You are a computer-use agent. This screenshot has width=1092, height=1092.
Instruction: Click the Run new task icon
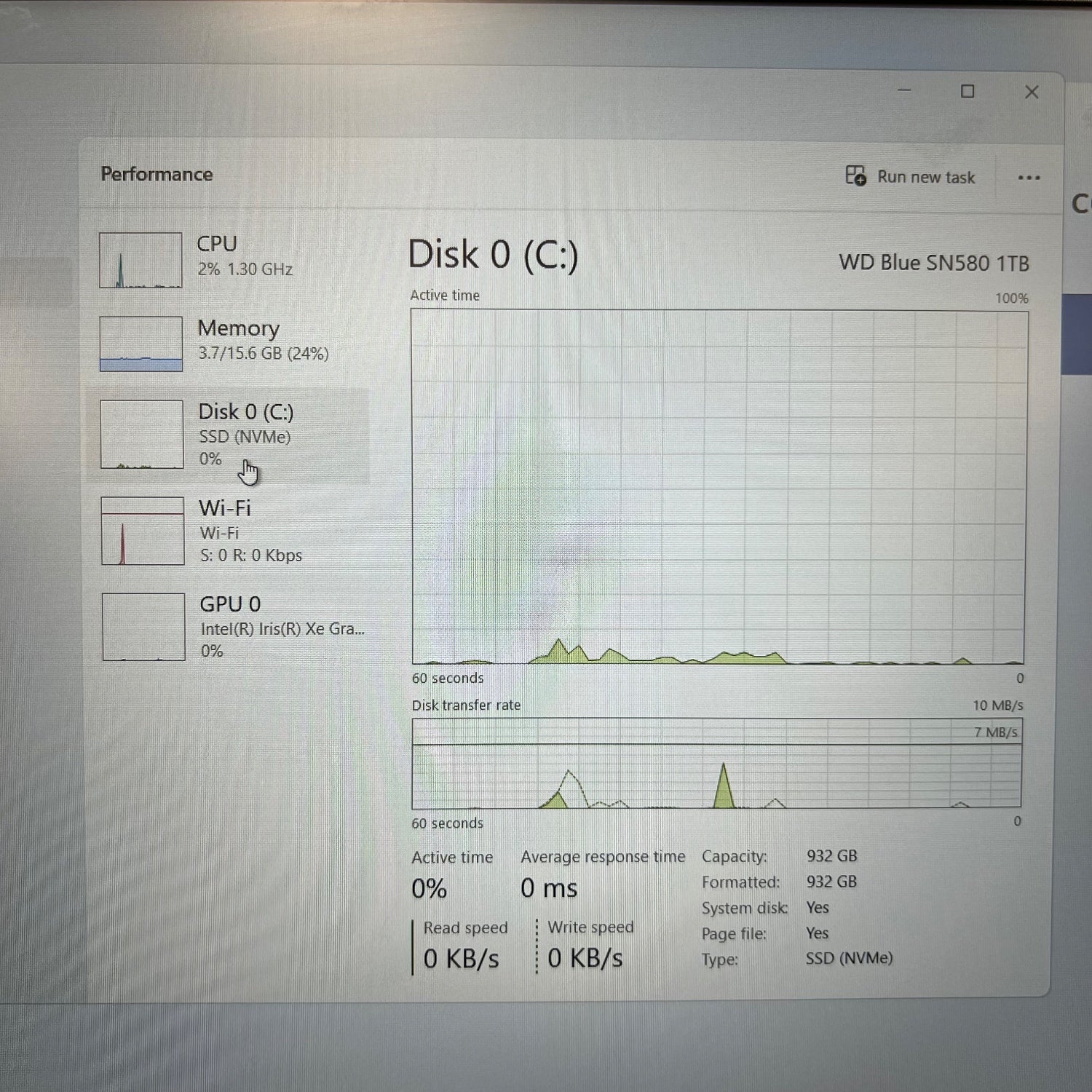coord(855,176)
